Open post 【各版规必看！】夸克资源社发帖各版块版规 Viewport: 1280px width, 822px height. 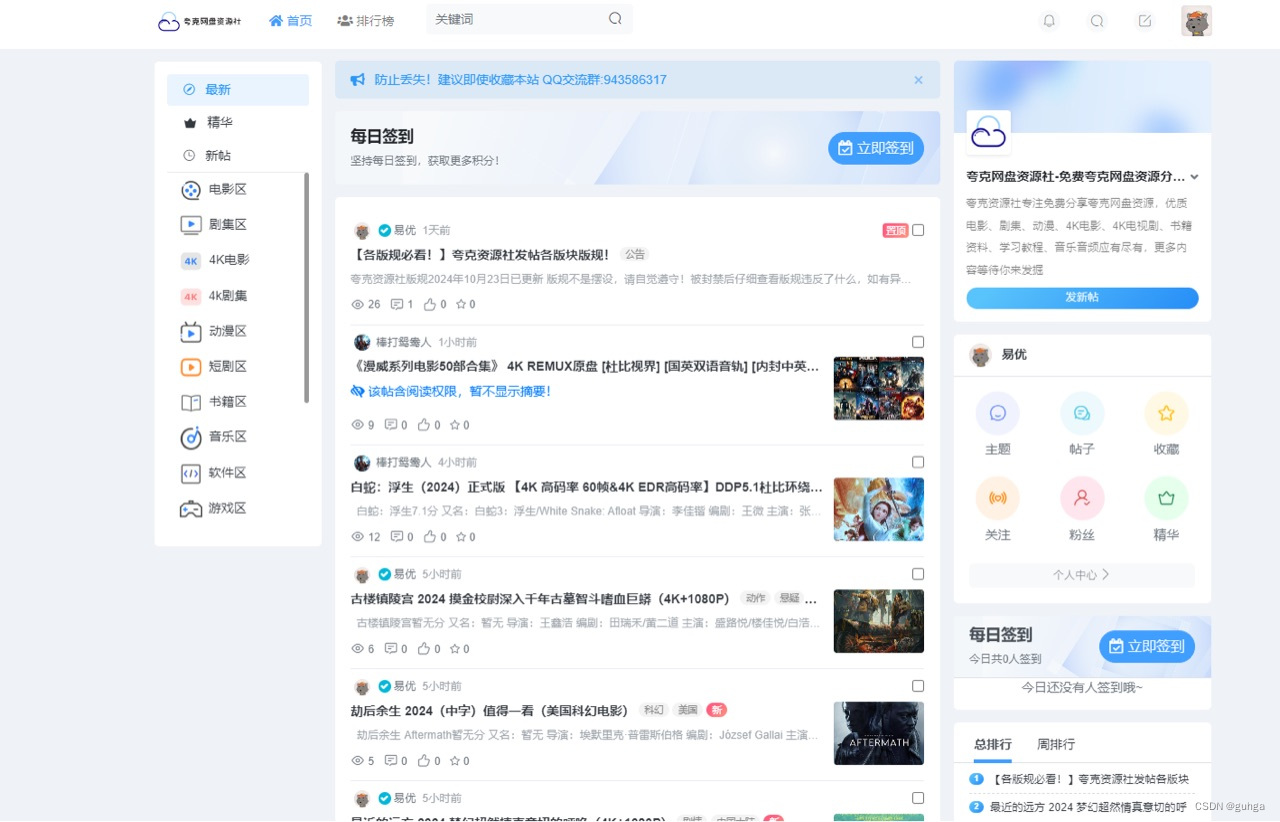coord(480,255)
